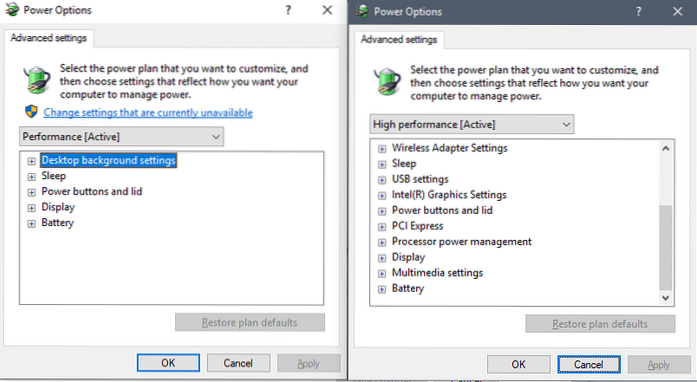Click Cancel in the right window

click(589, 364)
